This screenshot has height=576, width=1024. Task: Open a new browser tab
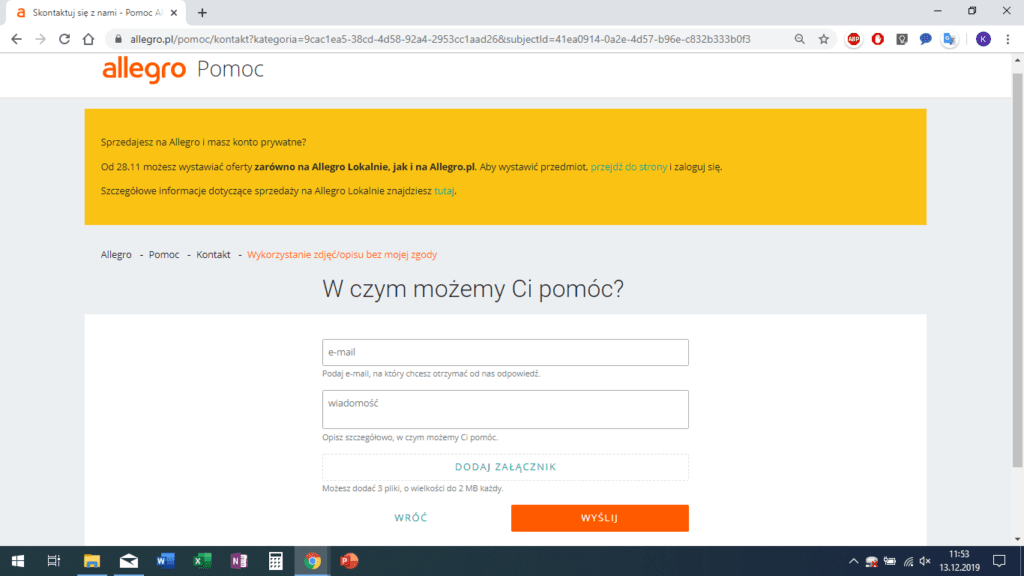pos(202,13)
